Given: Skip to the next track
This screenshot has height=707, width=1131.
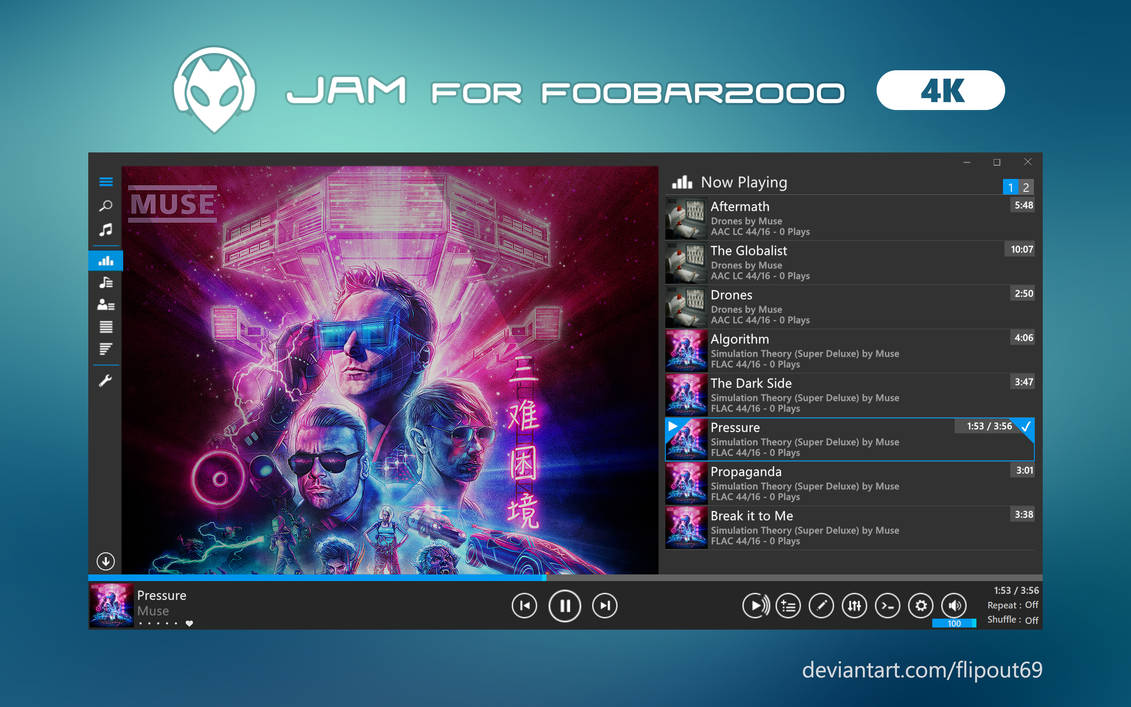Looking at the screenshot, I should pos(605,606).
